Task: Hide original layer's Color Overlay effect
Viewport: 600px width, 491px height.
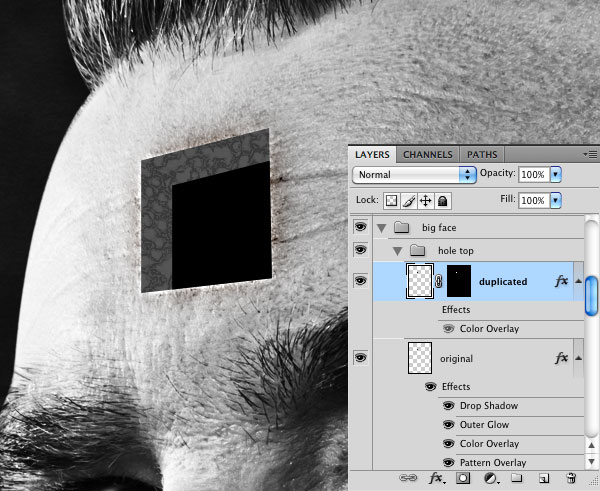Action: 448,444
